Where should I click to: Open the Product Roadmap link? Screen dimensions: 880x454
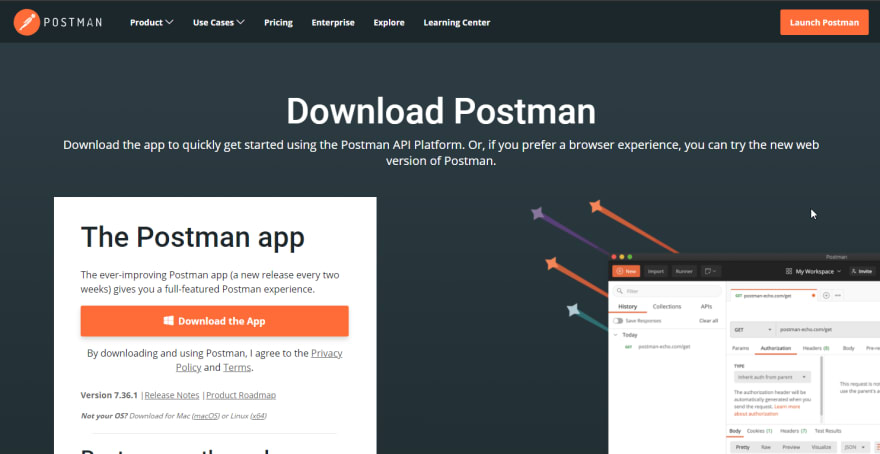[x=241, y=395]
